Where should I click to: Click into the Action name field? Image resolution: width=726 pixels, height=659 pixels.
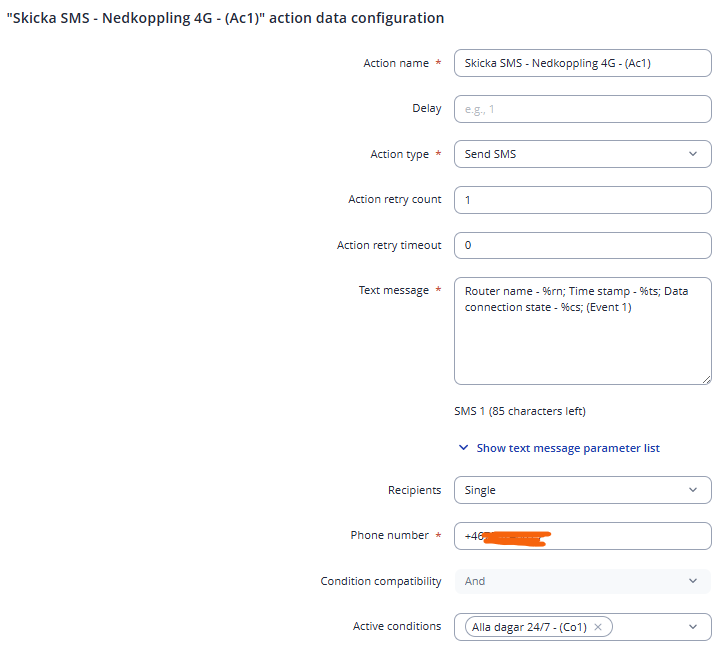click(x=582, y=63)
